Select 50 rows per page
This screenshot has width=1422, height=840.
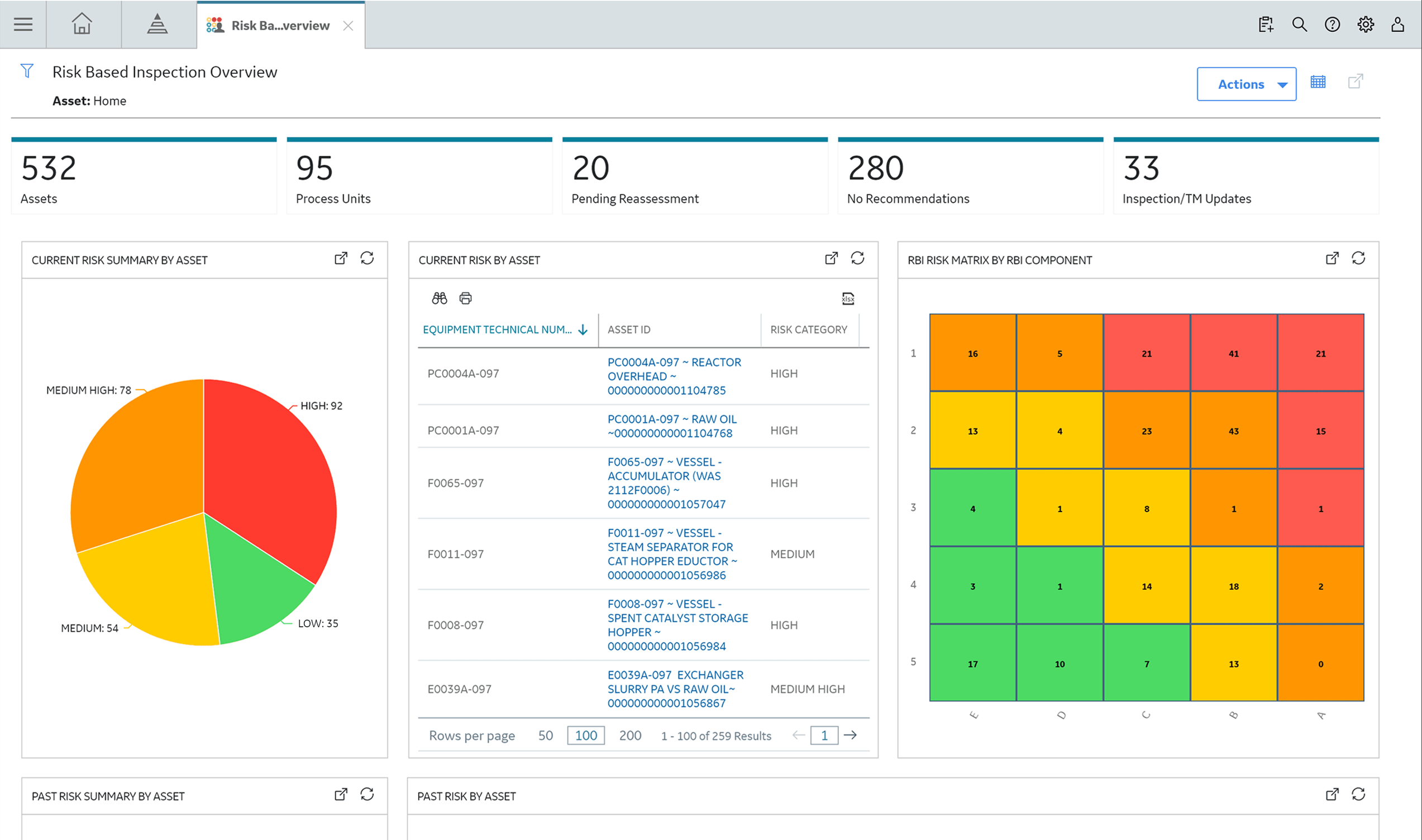[545, 736]
